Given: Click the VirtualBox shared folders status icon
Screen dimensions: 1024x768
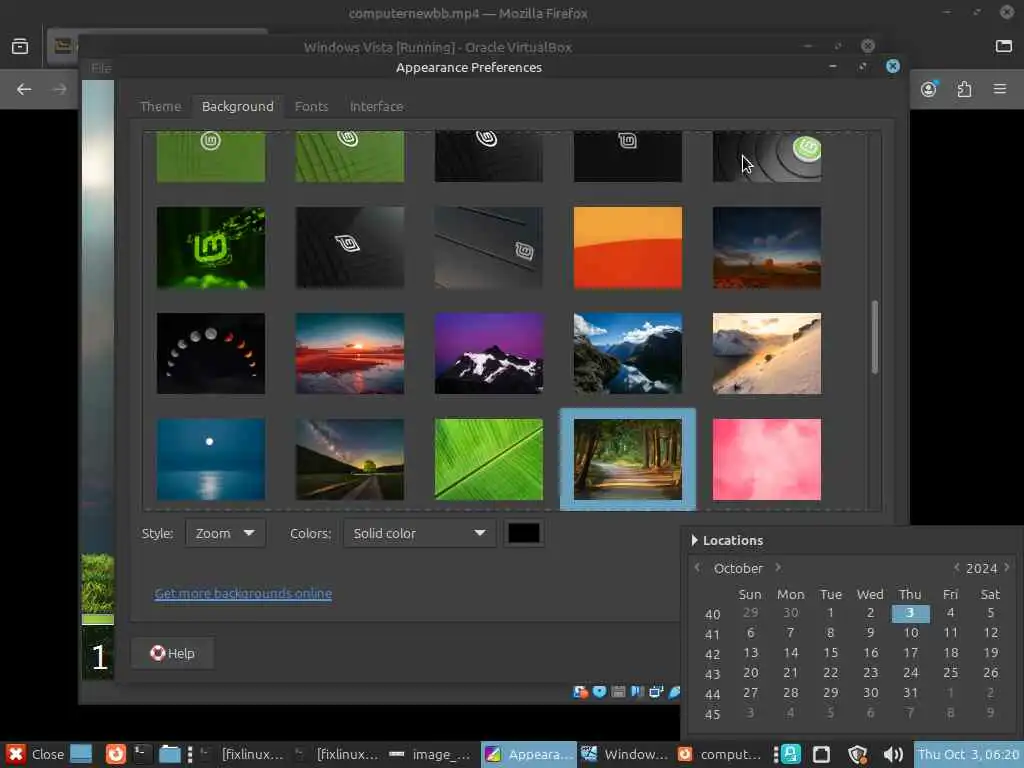Looking at the screenshot, I should click(x=637, y=692).
